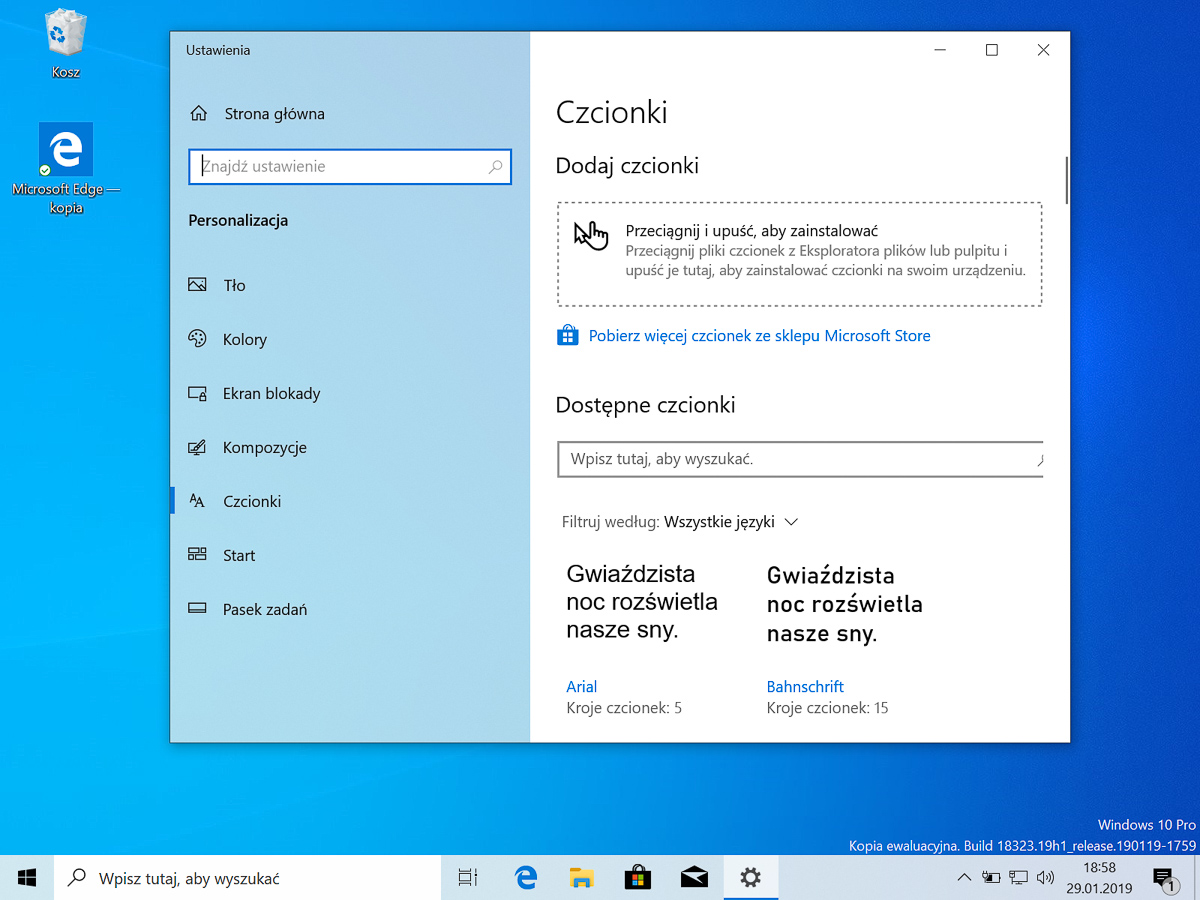
Task: Open File Explorer from the taskbar
Action: pos(581,878)
